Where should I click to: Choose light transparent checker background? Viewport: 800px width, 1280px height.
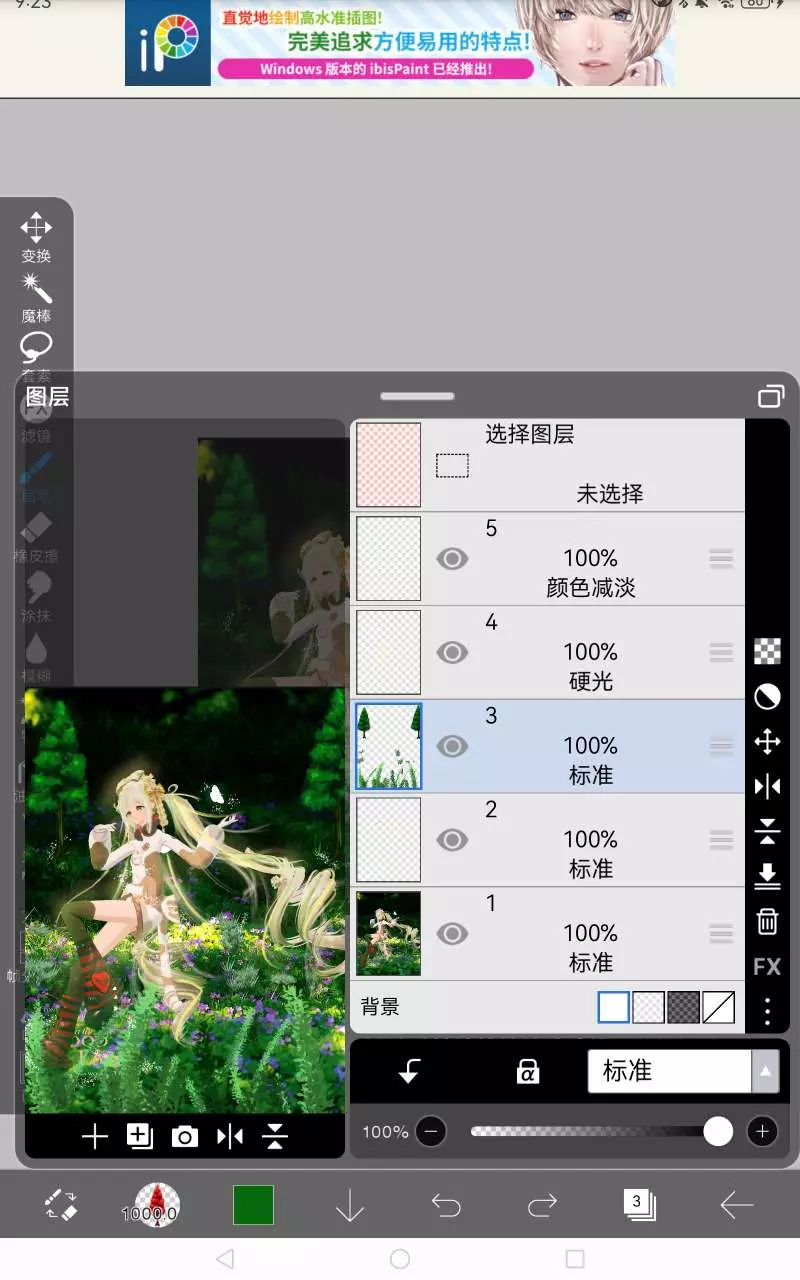(649, 1007)
